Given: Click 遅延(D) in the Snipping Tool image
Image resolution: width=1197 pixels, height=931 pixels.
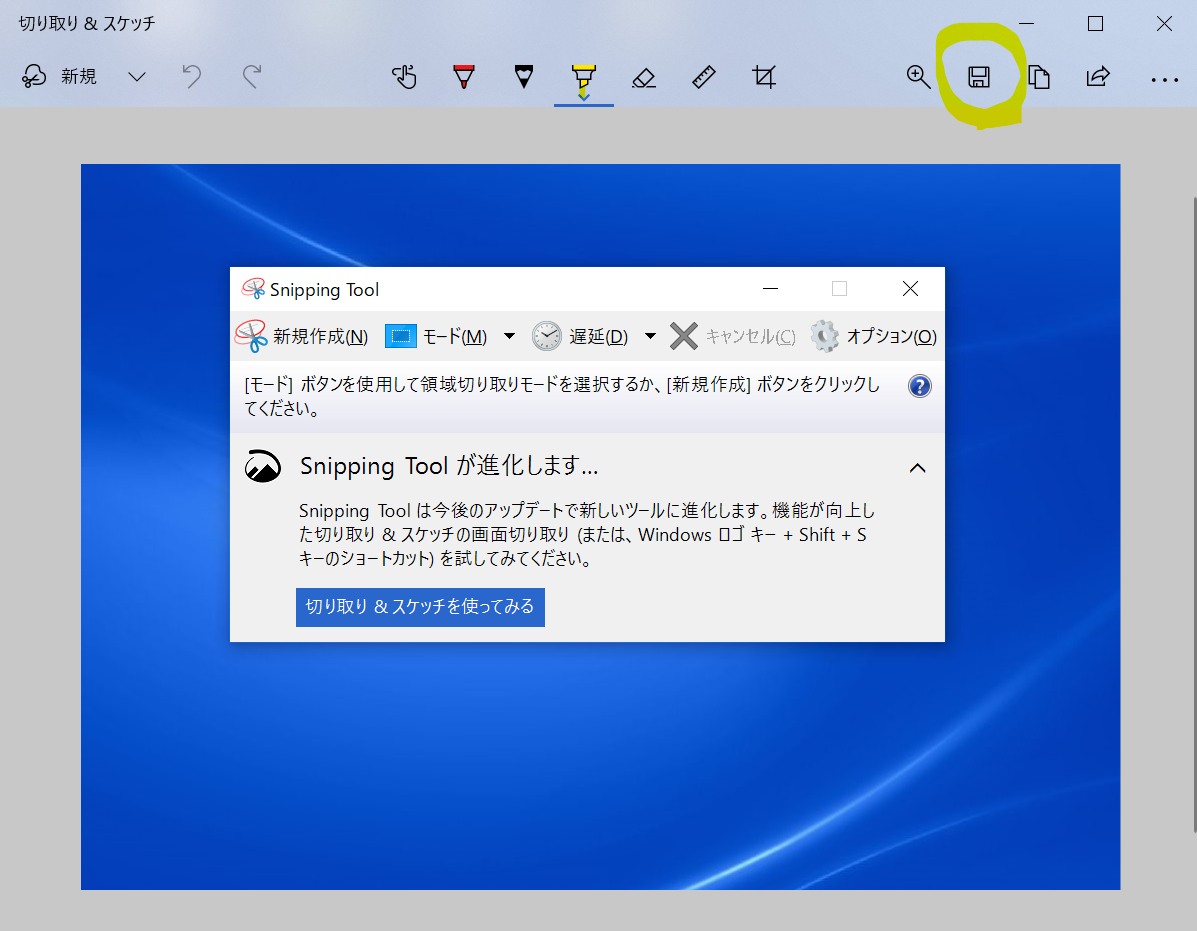Looking at the screenshot, I should 580,336.
